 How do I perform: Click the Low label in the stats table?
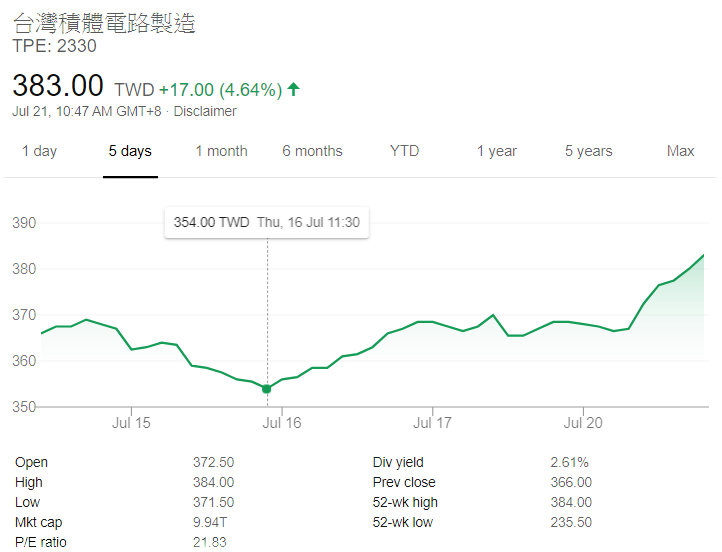(x=28, y=502)
